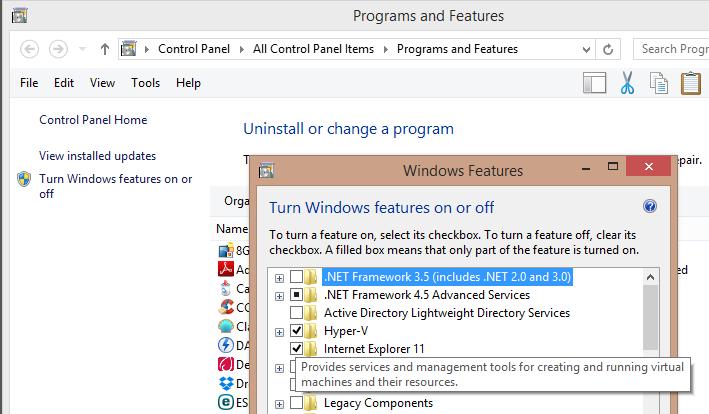
Task: Enable Active Directory Lightweight Directory Services checkbox
Action: [x=296, y=313]
